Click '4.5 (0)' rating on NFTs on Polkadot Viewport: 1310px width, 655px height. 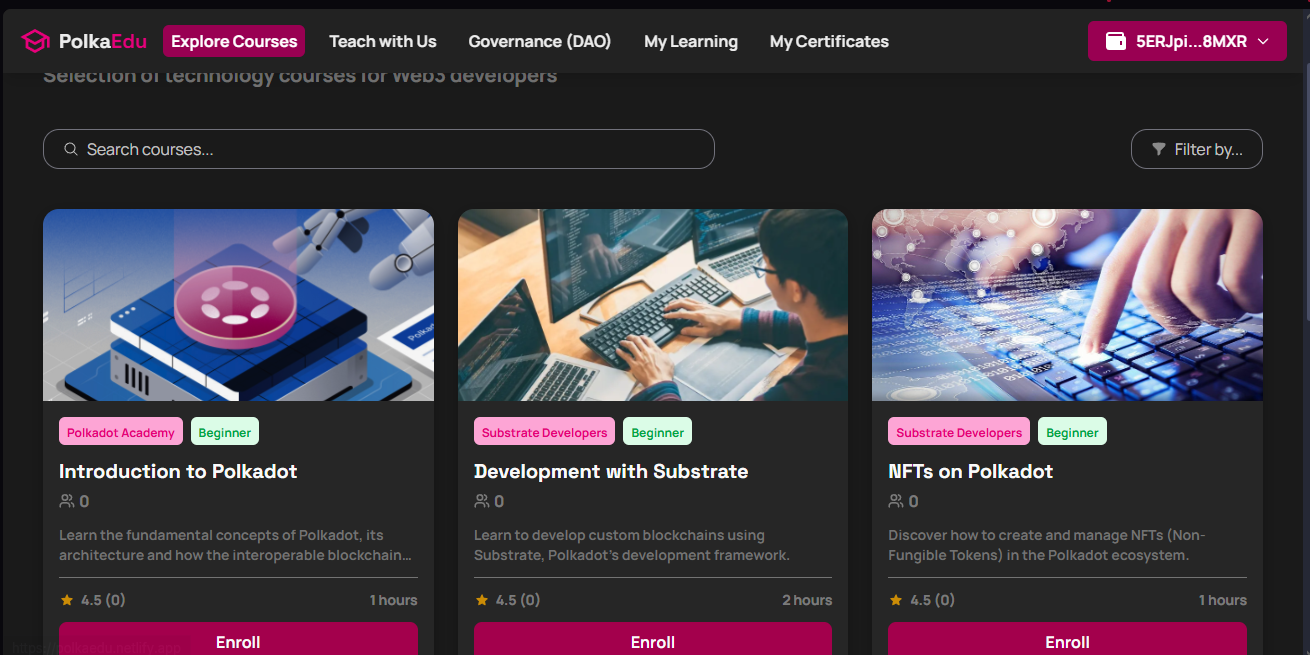pos(932,600)
